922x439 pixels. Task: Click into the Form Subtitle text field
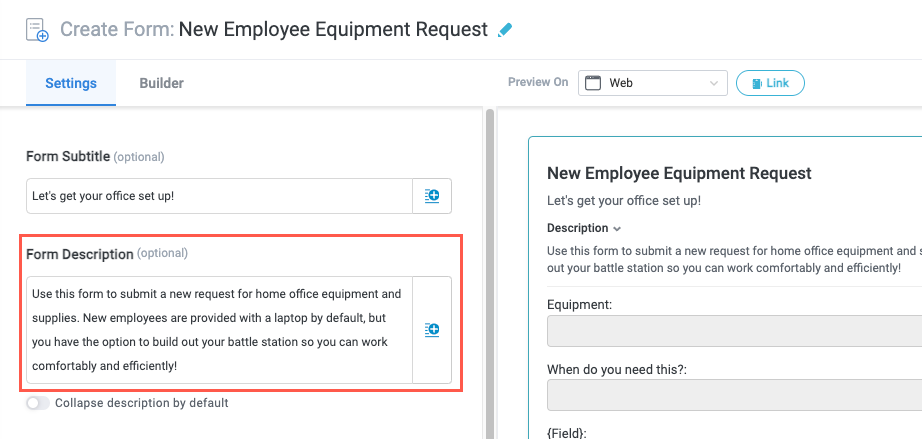(219, 196)
